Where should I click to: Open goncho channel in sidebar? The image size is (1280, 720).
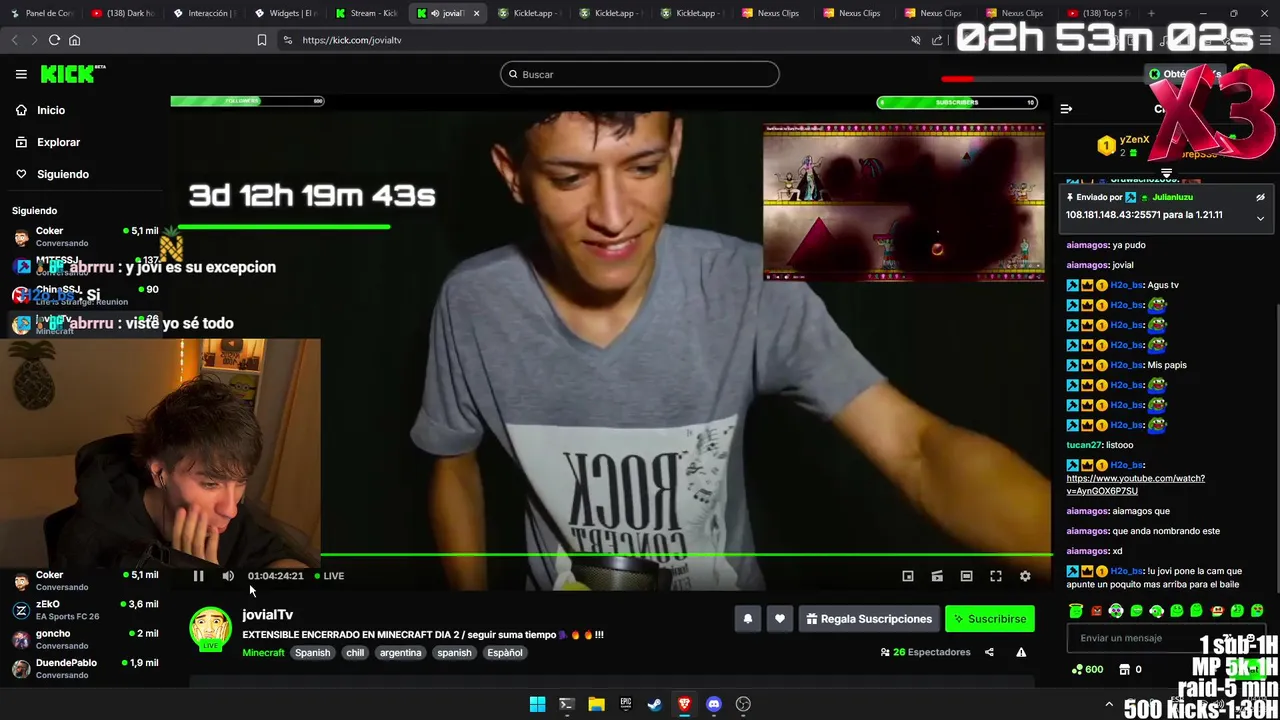coord(84,638)
